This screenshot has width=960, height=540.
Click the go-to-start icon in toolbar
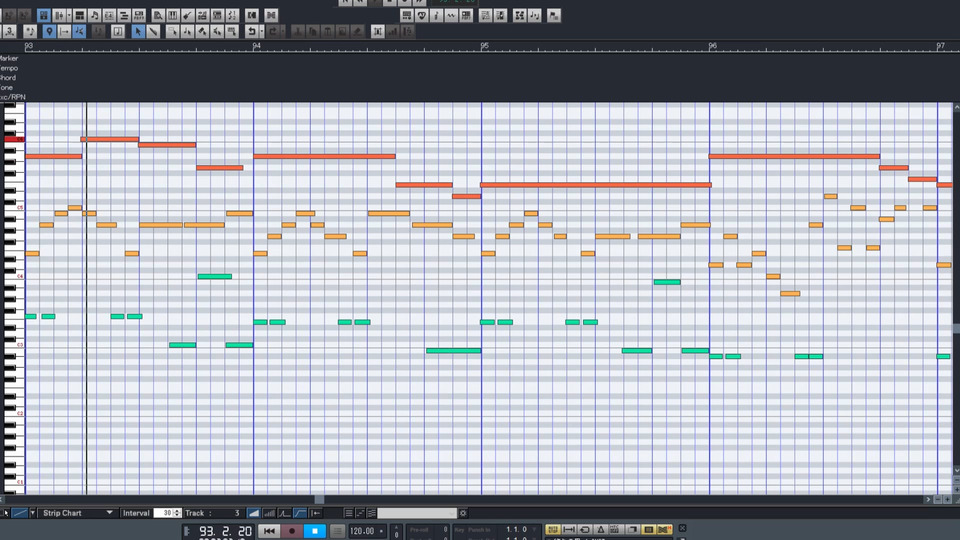pos(252,15)
